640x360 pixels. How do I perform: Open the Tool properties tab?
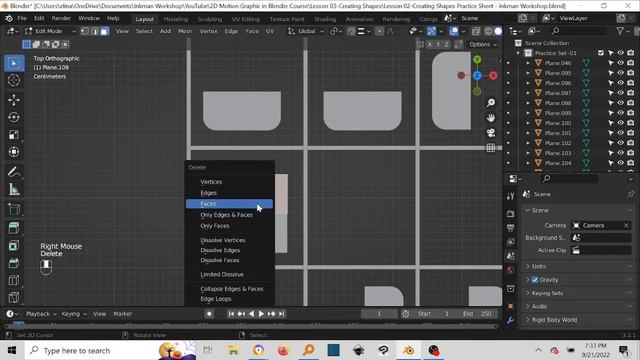pyautogui.click(x=511, y=196)
